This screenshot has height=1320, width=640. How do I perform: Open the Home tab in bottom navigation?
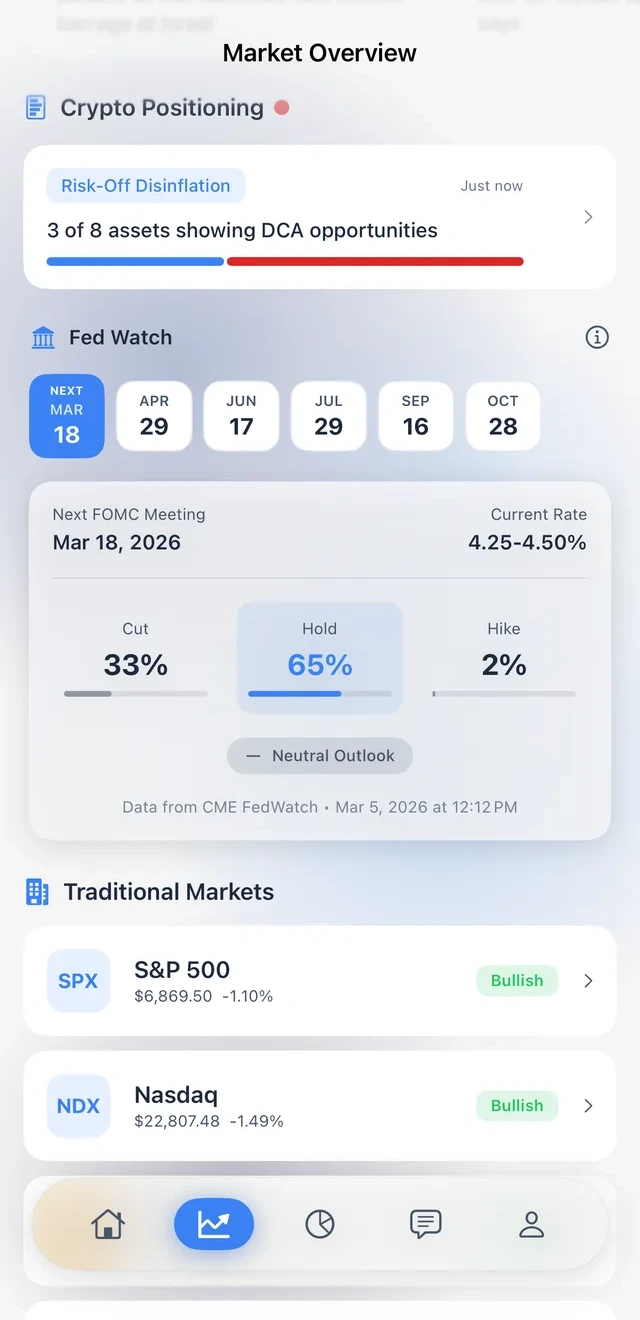click(x=108, y=1223)
